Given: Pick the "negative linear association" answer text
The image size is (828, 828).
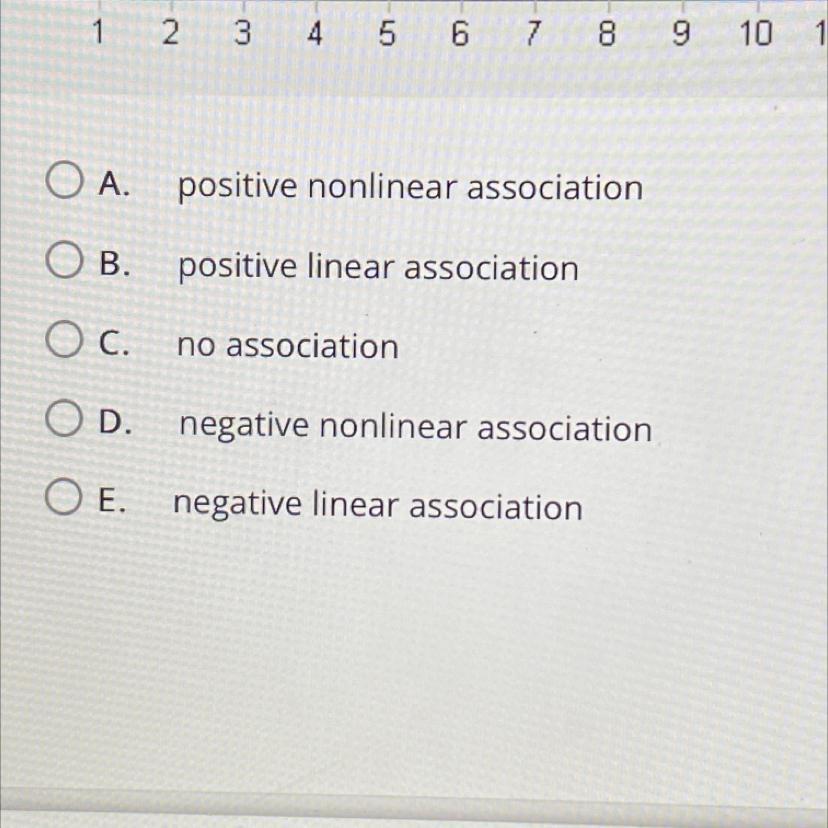Looking at the screenshot, I should point(378,505).
